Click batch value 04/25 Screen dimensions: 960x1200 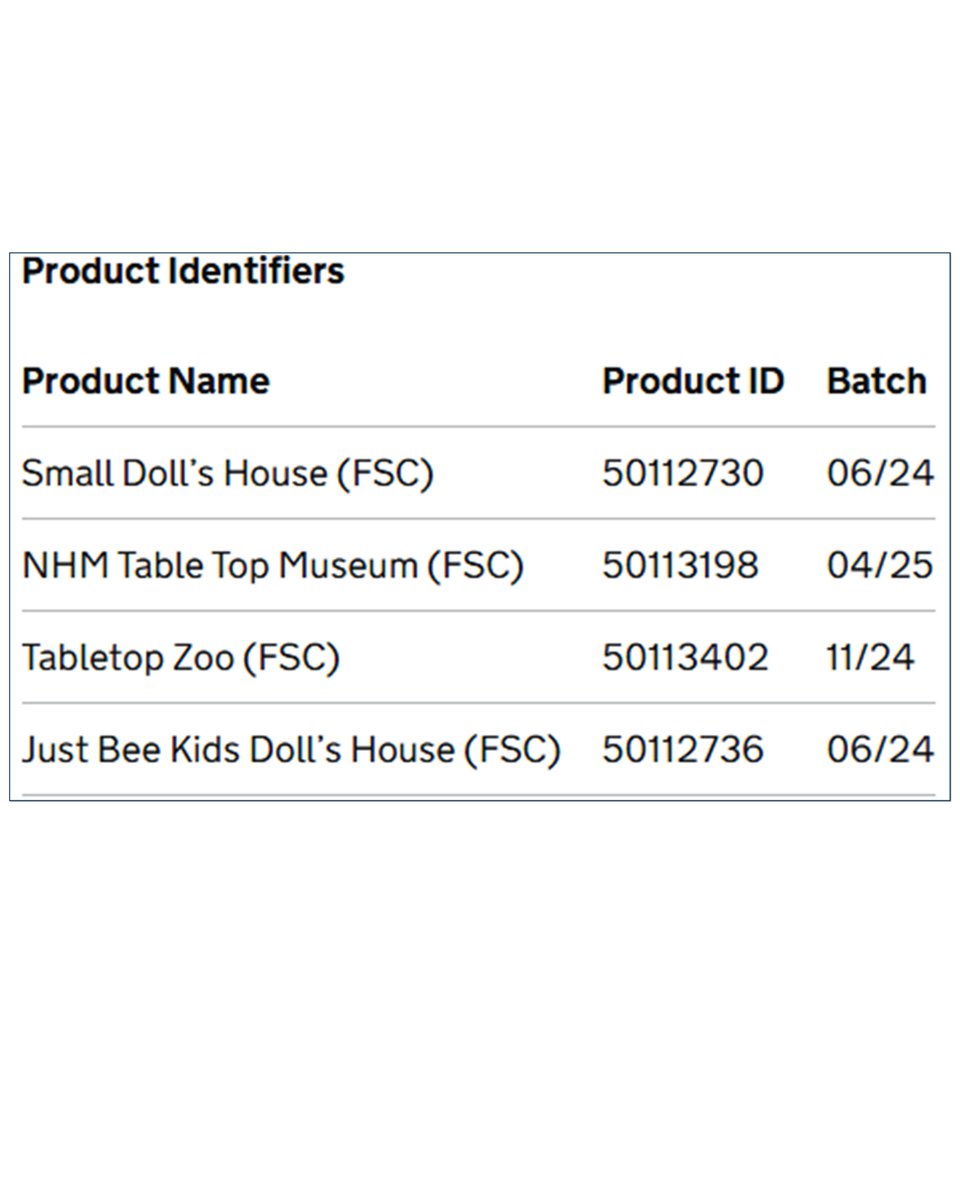point(880,565)
